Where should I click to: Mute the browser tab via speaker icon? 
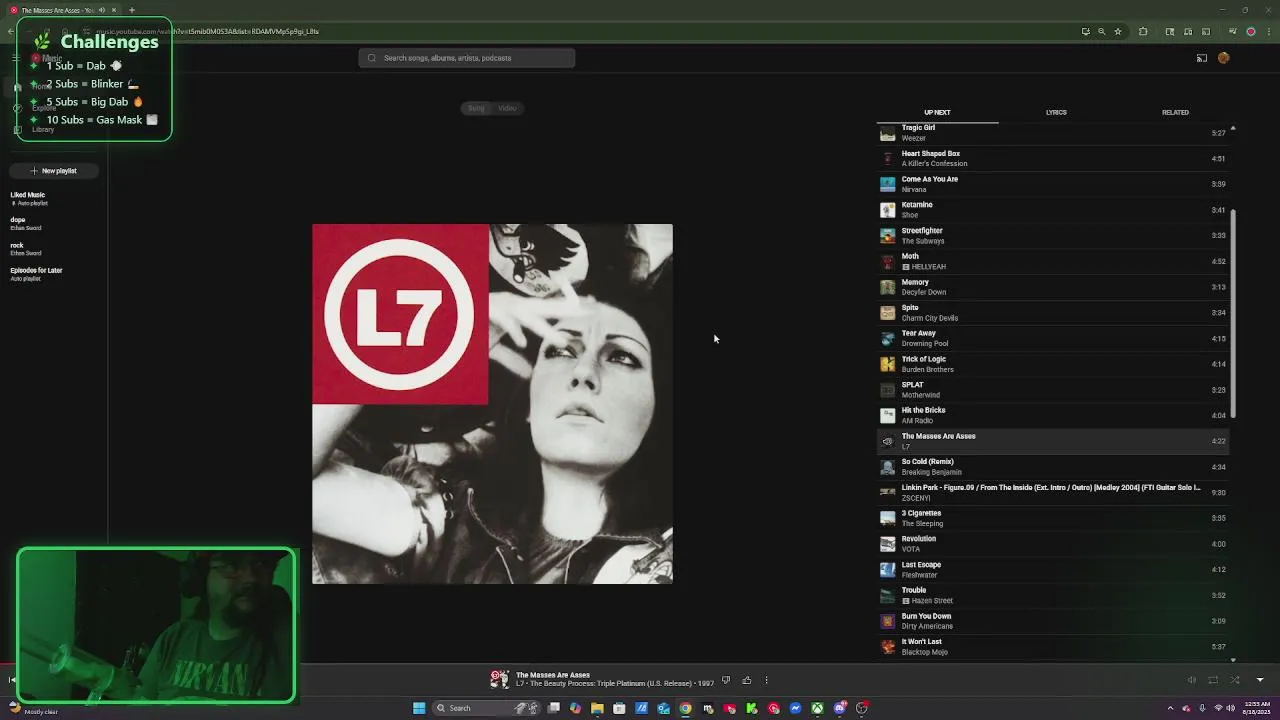[x=101, y=10]
